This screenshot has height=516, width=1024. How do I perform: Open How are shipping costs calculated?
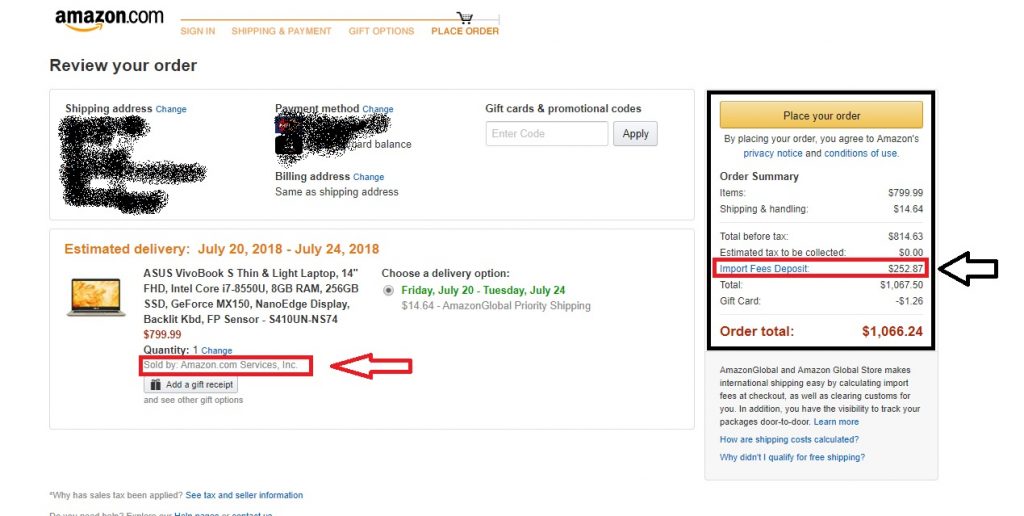coord(789,440)
